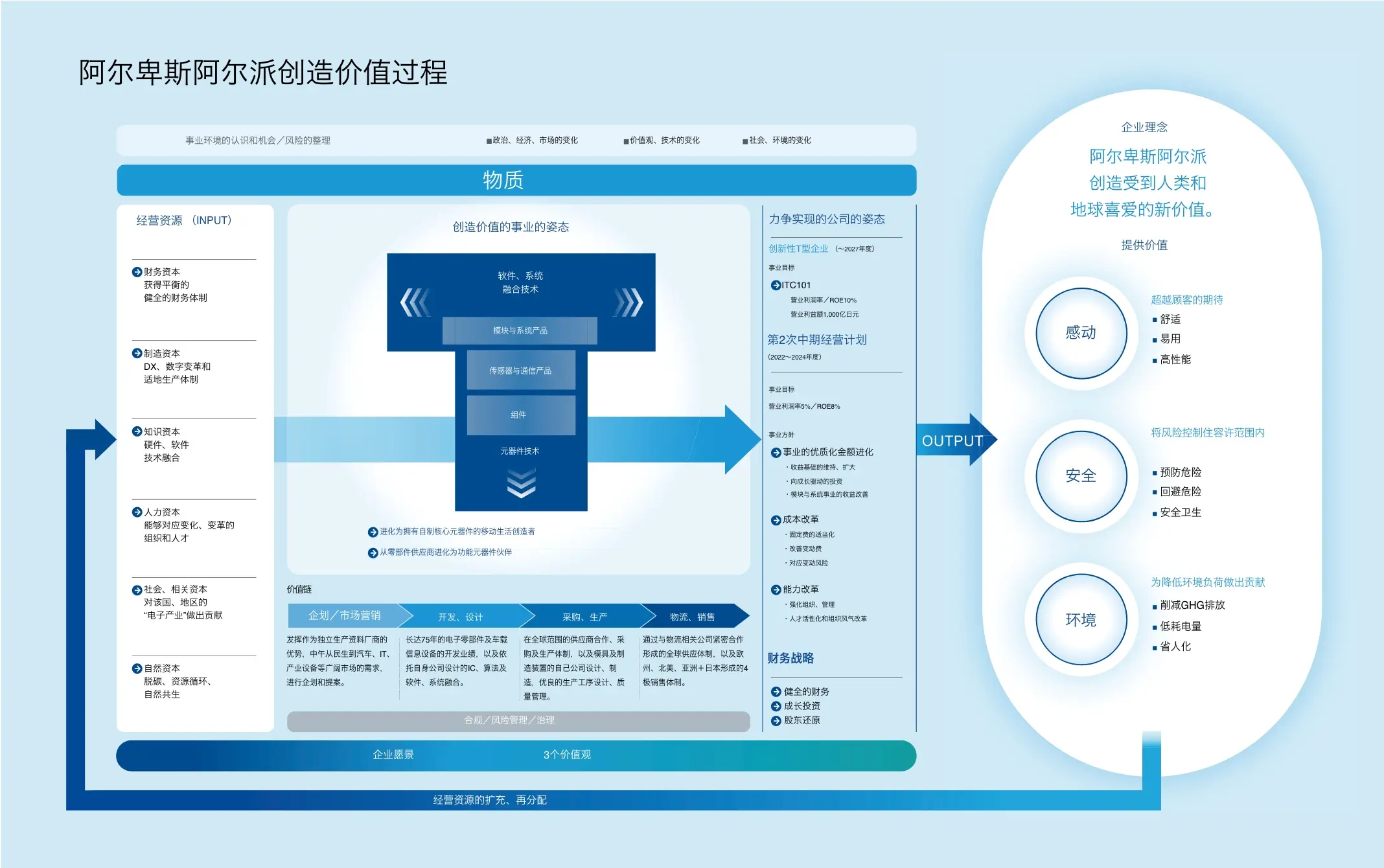Click the 创造价值的事业的姿态 heading
The image size is (1384, 868).
[511, 227]
